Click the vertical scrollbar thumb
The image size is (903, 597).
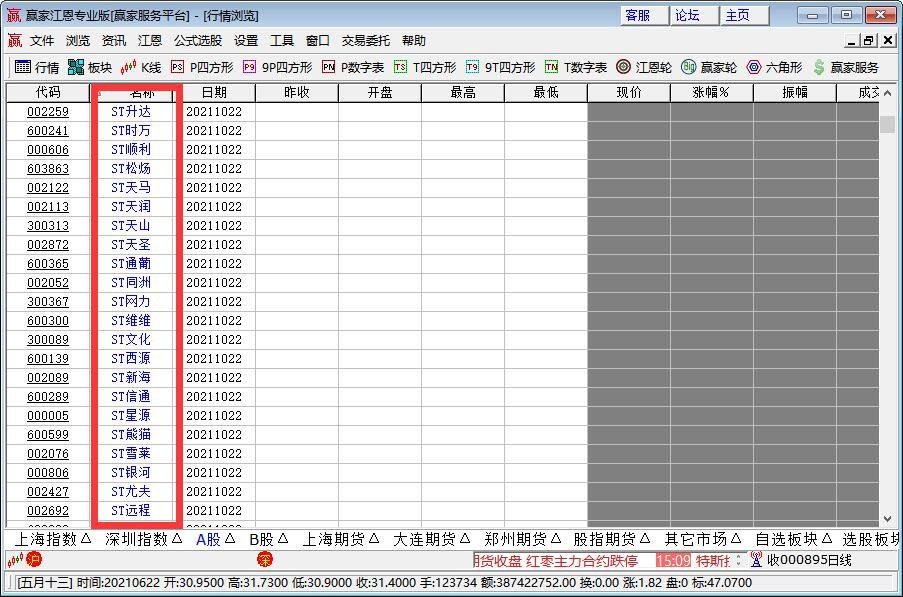[x=887, y=124]
